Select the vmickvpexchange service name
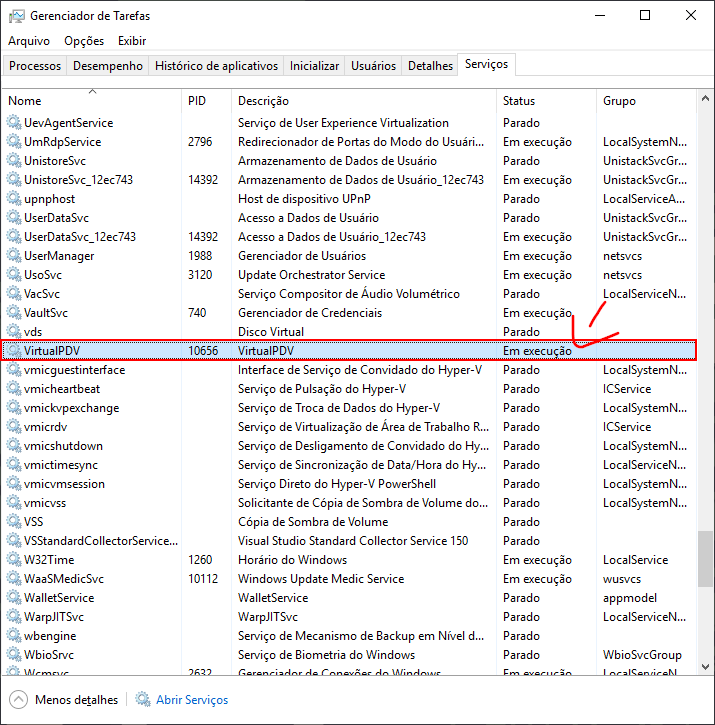715x725 pixels. (72, 408)
